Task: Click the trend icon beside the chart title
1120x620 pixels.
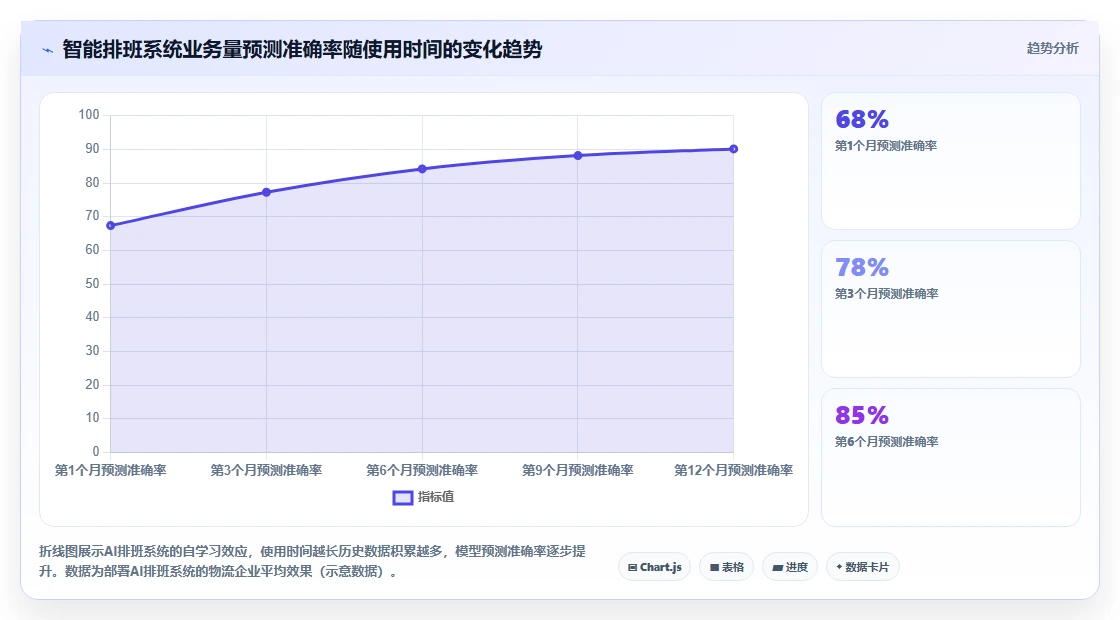Action: pos(48,50)
